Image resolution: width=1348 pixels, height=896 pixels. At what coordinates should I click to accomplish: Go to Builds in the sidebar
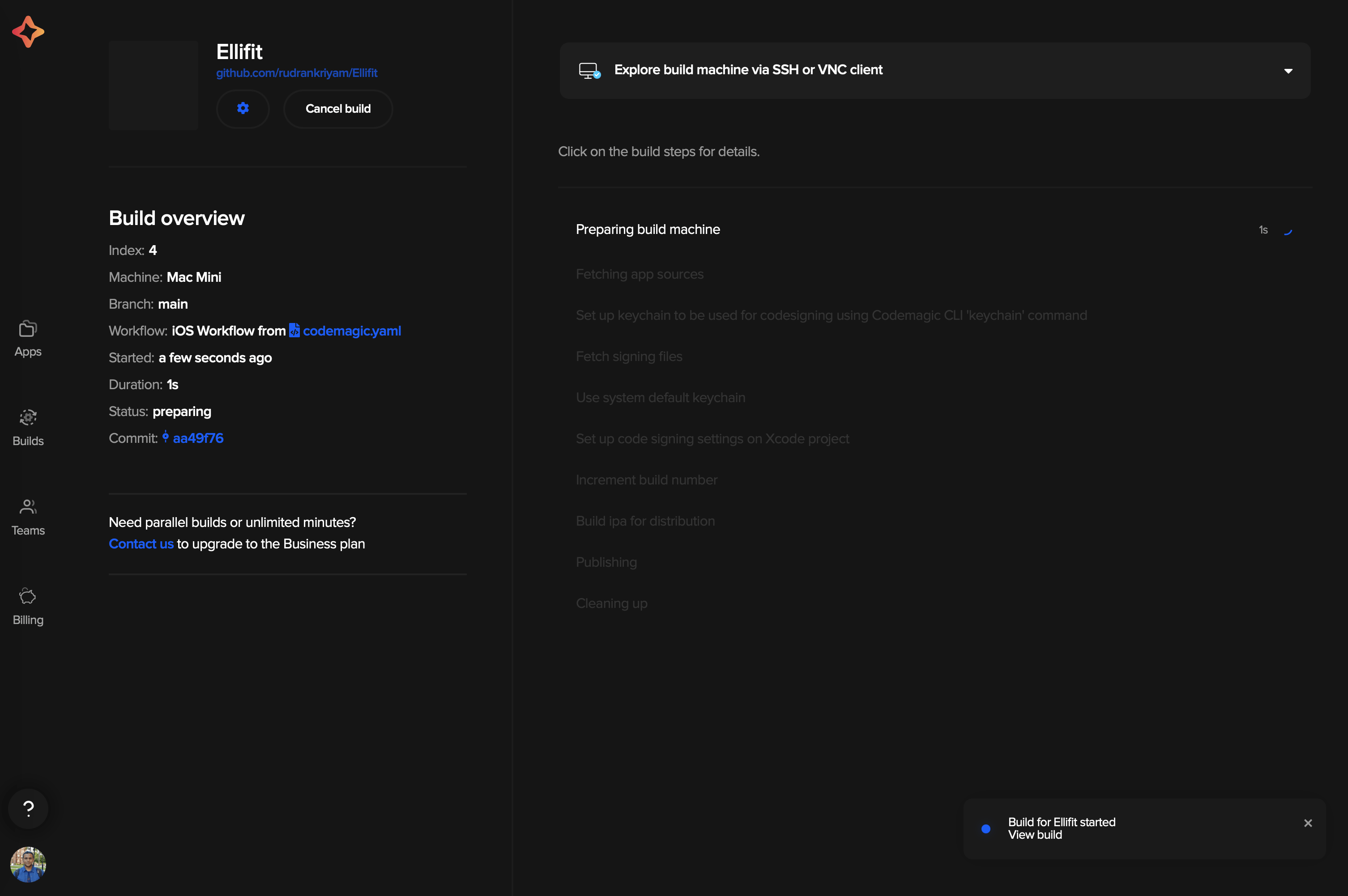pos(28,428)
